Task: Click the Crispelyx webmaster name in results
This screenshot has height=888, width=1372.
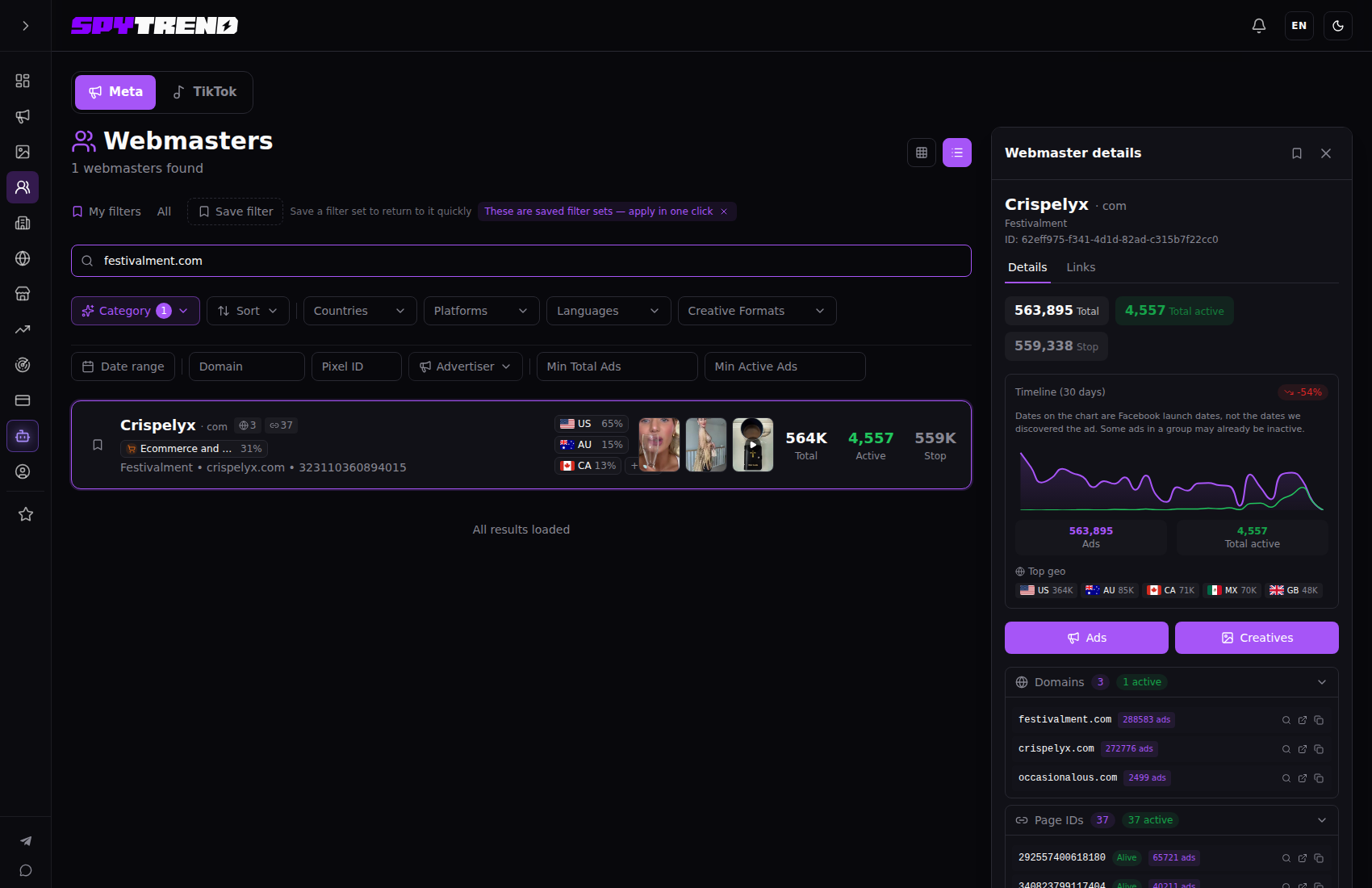Action: pos(158,425)
